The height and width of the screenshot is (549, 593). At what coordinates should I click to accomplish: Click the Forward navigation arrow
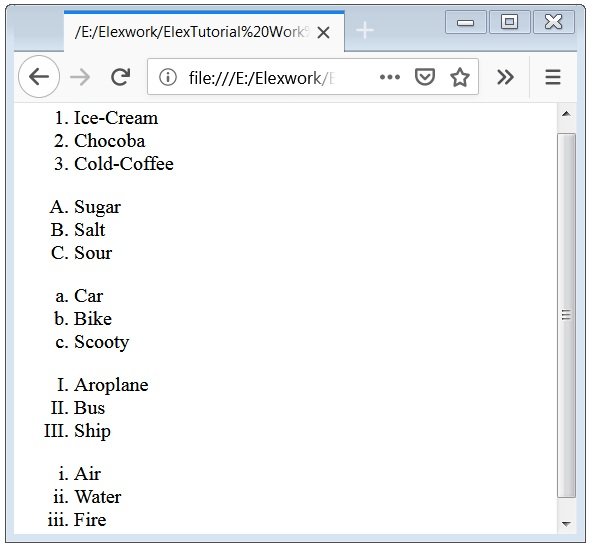coord(80,77)
